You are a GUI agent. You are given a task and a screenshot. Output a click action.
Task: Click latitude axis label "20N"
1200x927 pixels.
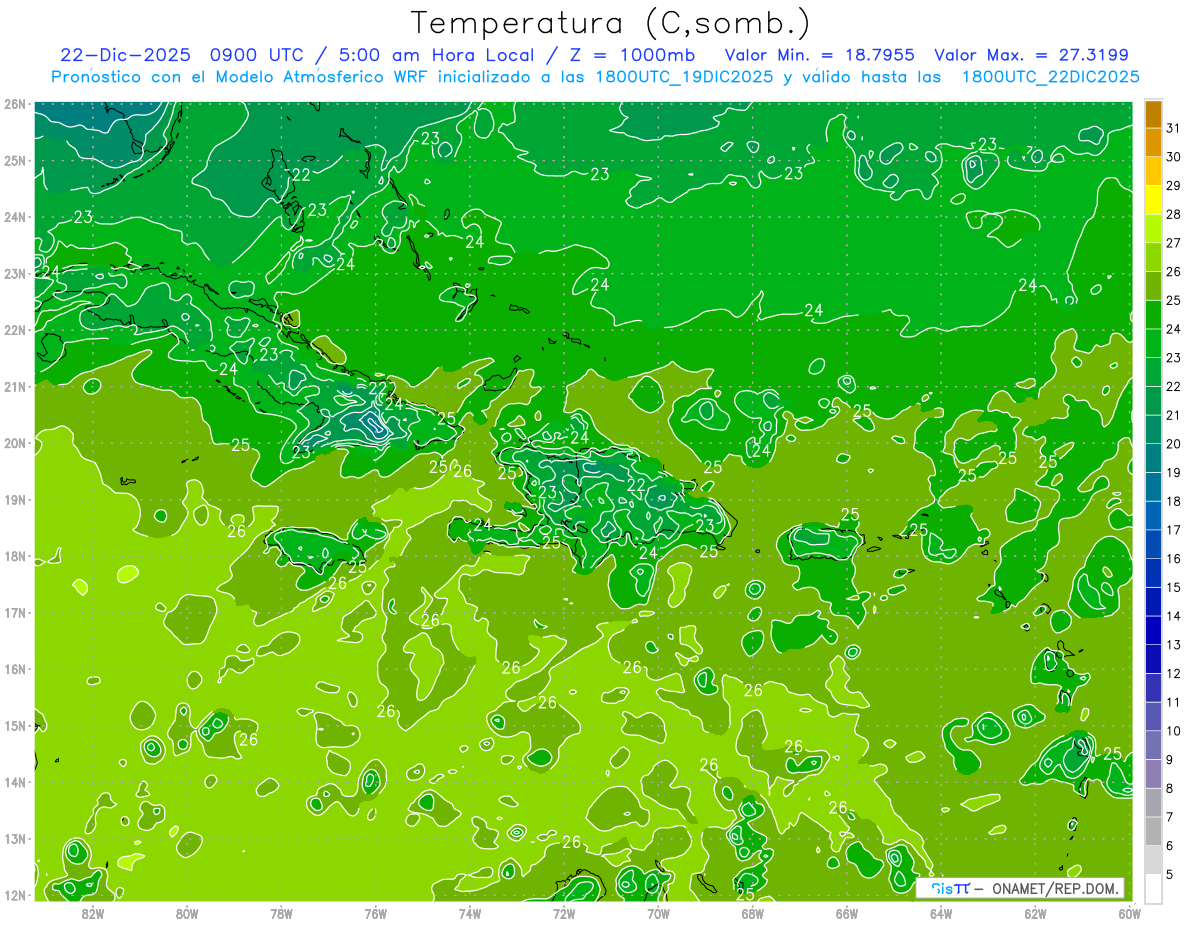[14, 443]
